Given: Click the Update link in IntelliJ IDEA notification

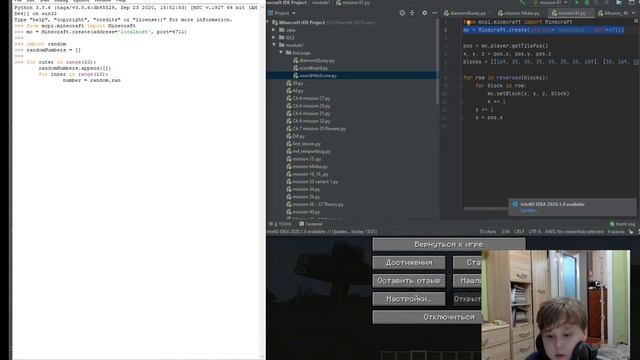Looking at the screenshot, I should [529, 211].
